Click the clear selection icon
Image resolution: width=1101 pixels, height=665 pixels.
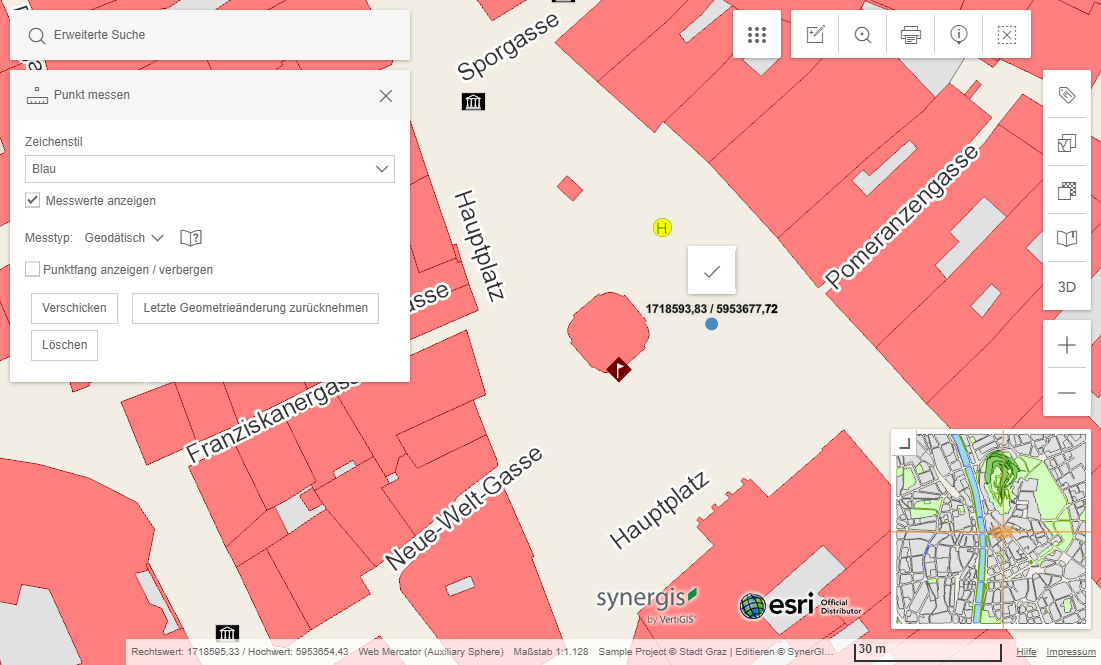coord(1007,35)
